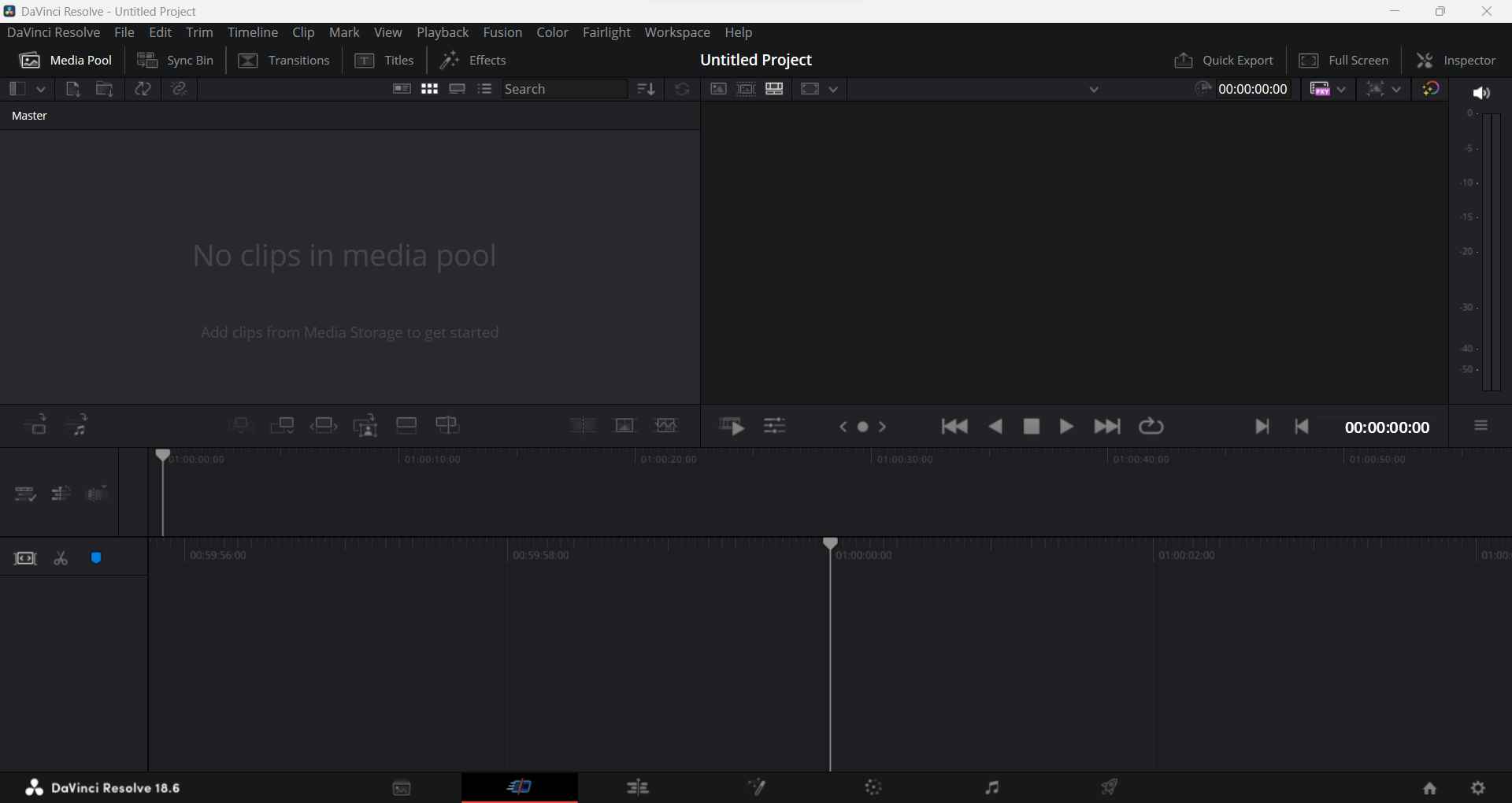
Task: Click the refresh icon beside the sort button
Action: pos(682,89)
